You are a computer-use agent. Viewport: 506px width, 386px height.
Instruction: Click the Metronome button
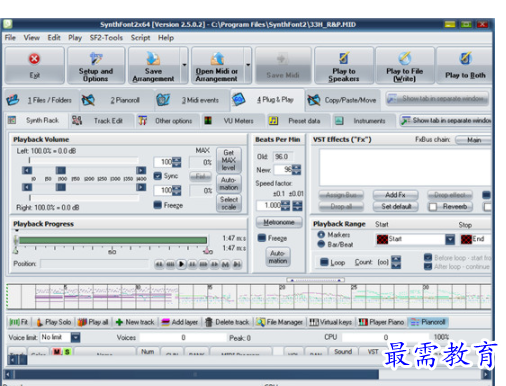(279, 222)
